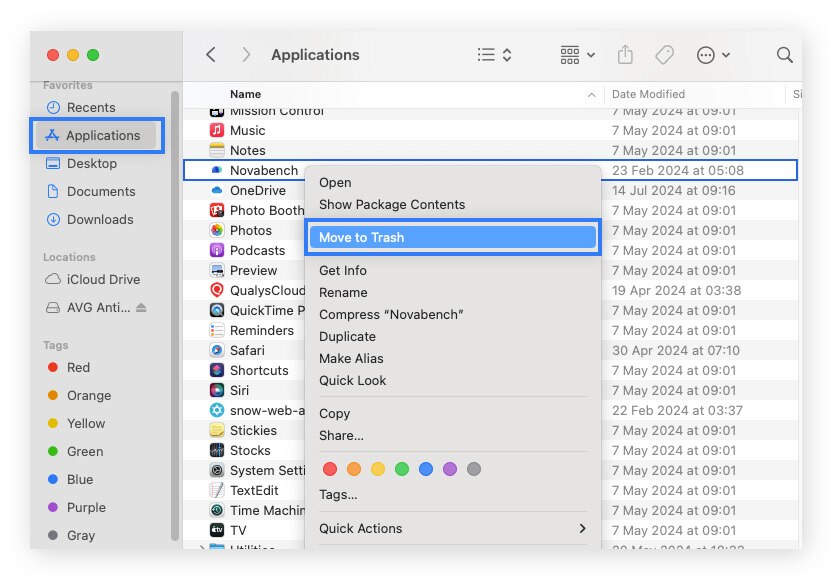The height and width of the screenshot is (580, 832).
Task: Click the tag toolbar icon
Action: [x=664, y=55]
